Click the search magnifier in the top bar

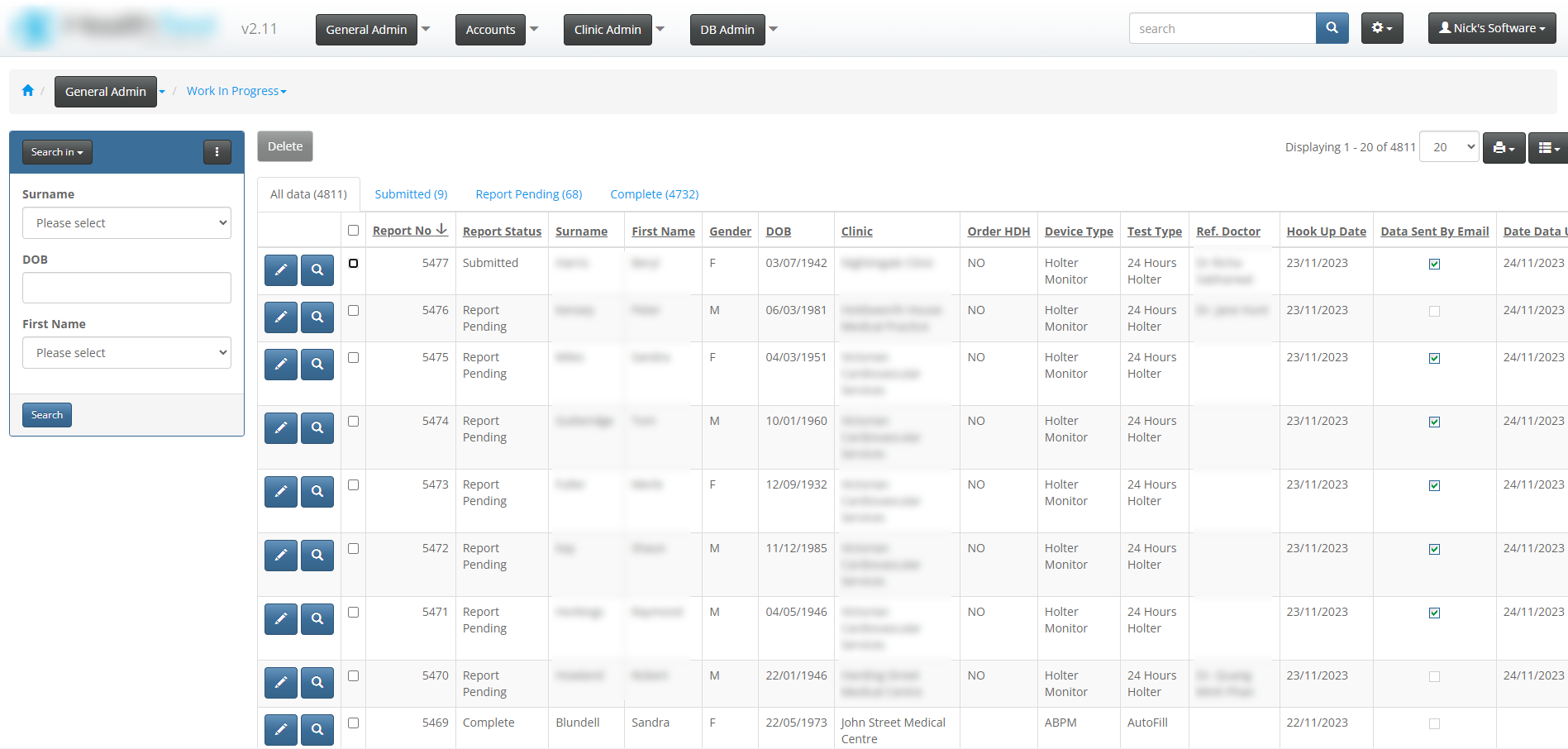point(1332,27)
